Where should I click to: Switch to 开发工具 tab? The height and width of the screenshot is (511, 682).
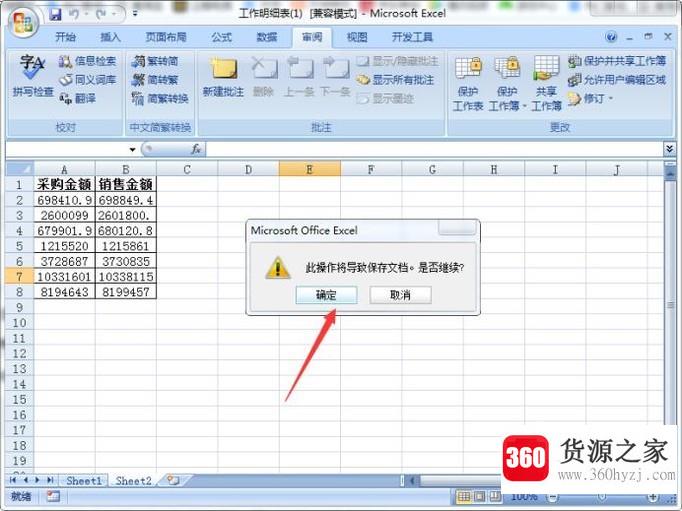[x=412, y=37]
